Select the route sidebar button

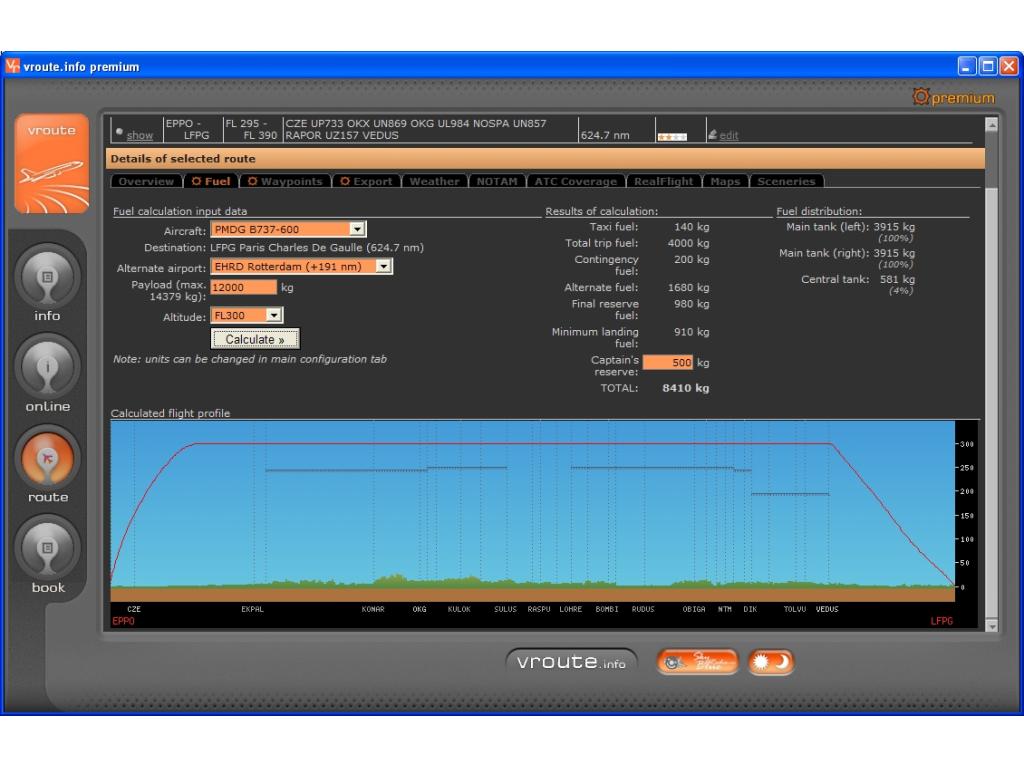tap(47, 466)
